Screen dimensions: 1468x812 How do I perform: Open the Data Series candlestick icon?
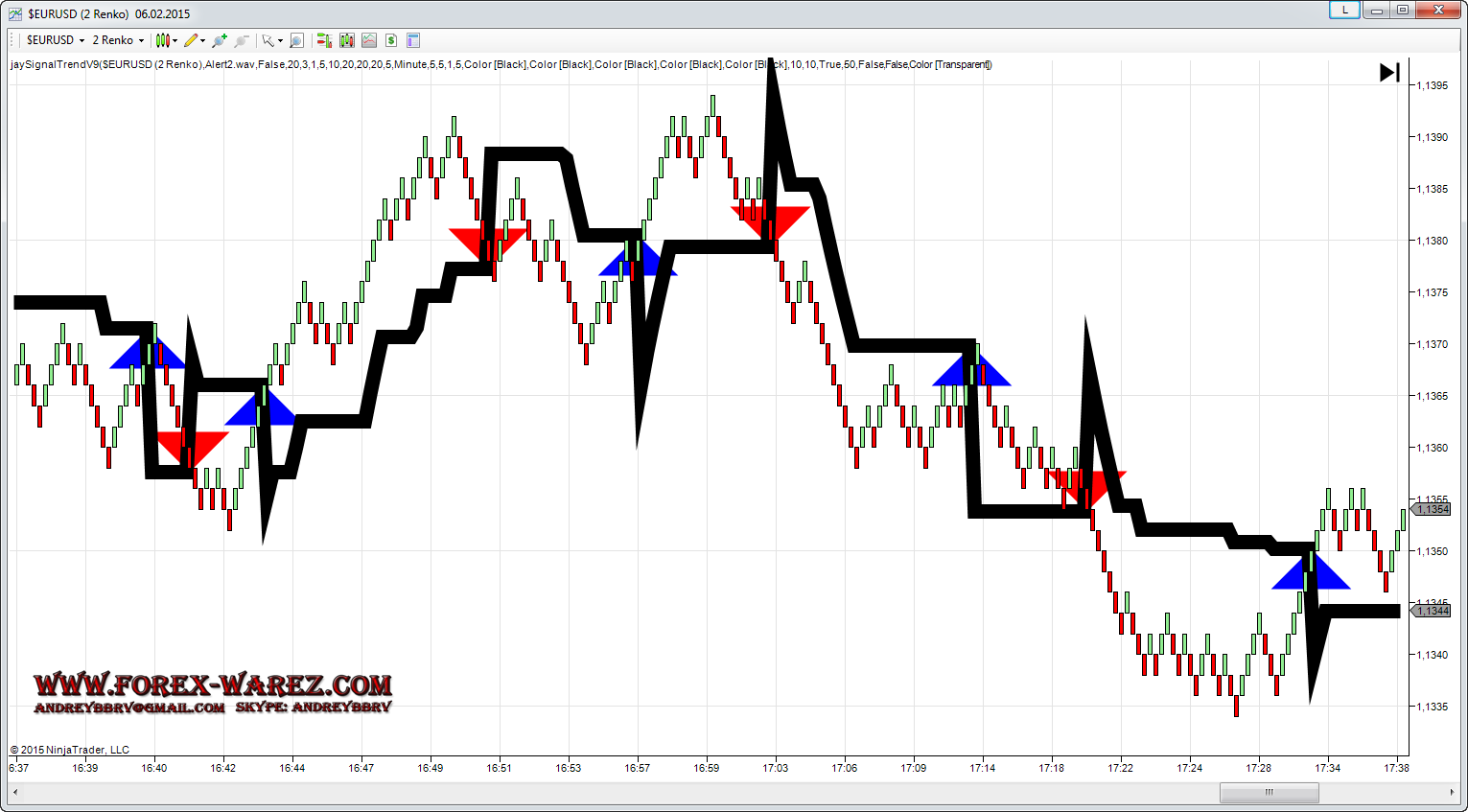pyautogui.click(x=346, y=40)
